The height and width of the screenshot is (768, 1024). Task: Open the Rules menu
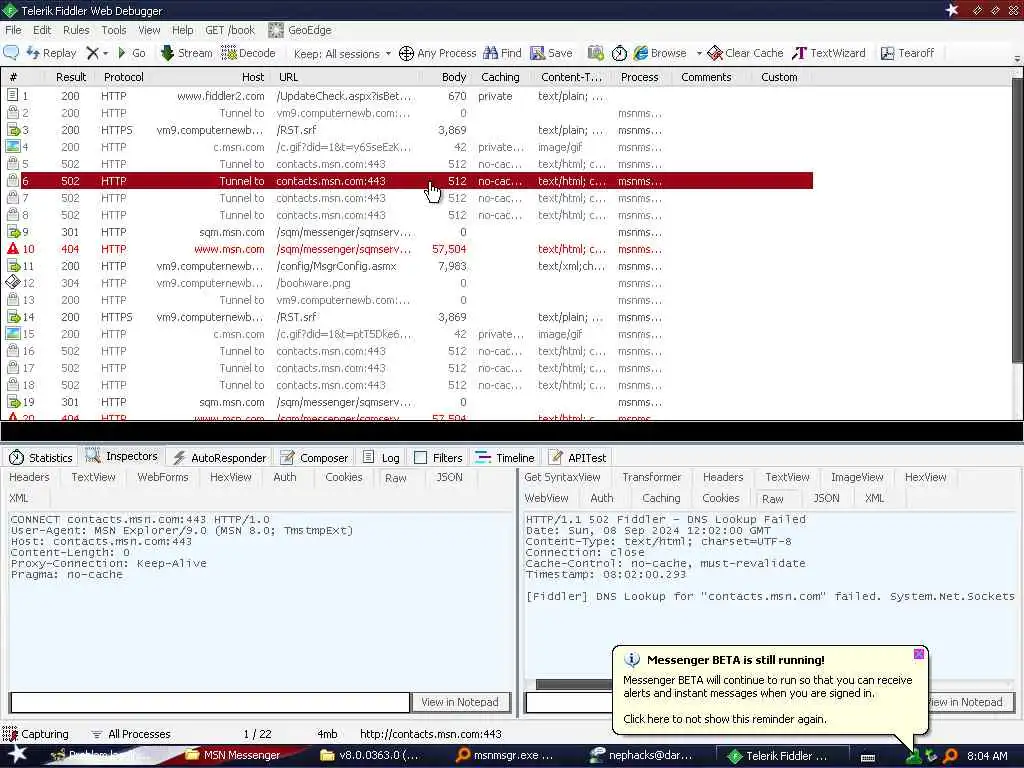[76, 30]
